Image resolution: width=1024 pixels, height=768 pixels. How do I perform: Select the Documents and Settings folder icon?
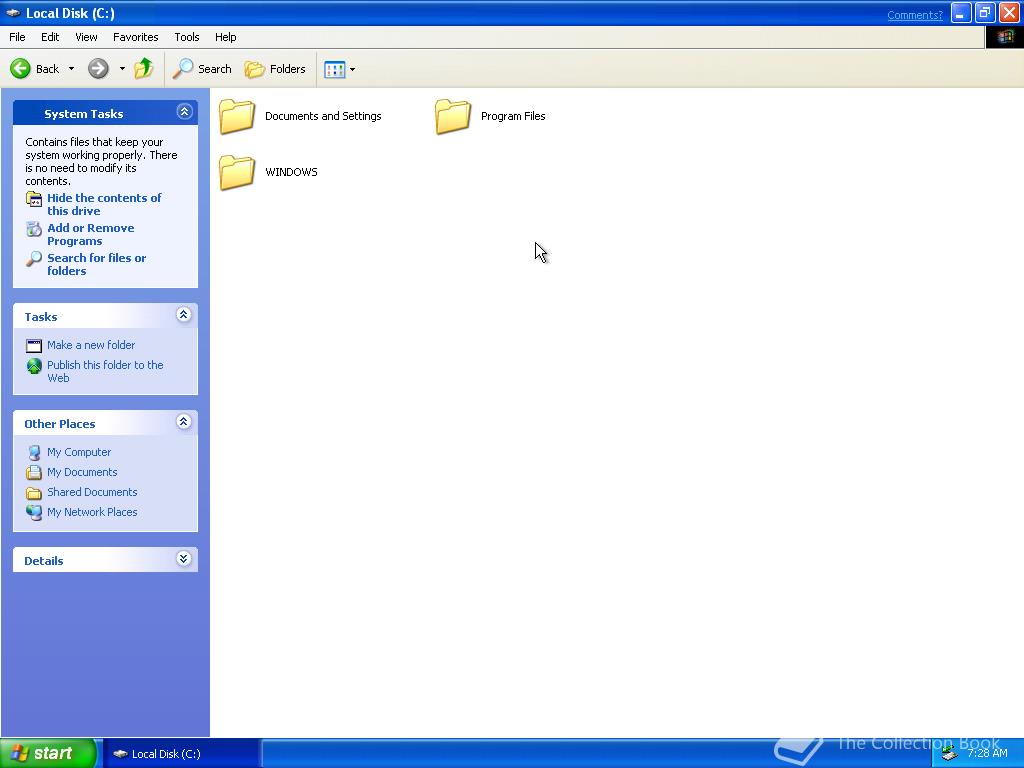pyautogui.click(x=236, y=116)
